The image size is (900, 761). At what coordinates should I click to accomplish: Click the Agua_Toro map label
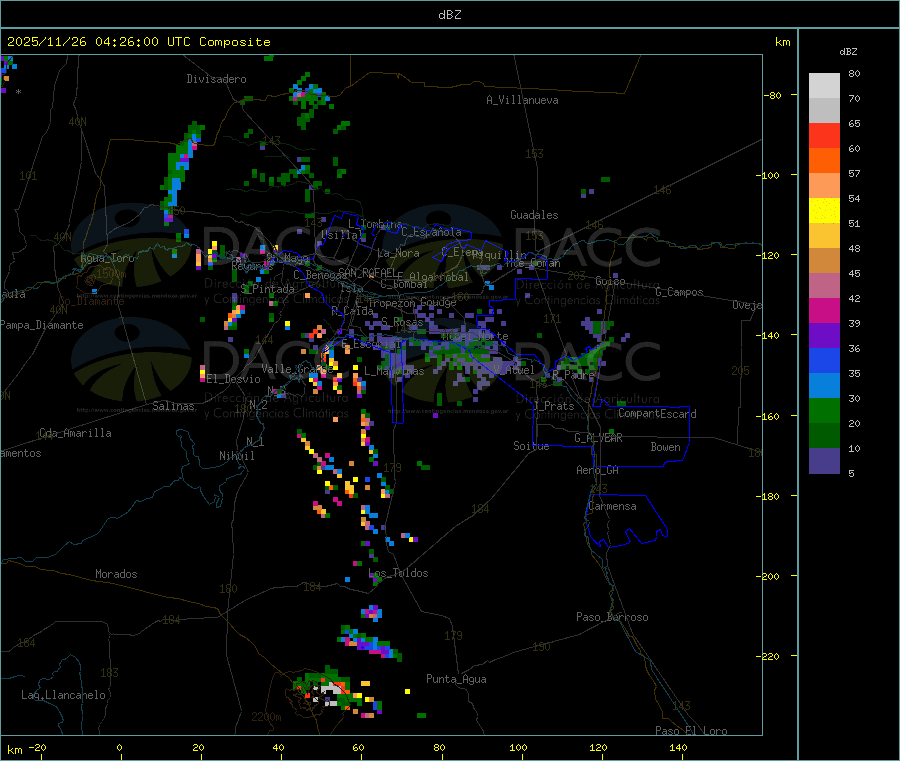pyautogui.click(x=107, y=258)
